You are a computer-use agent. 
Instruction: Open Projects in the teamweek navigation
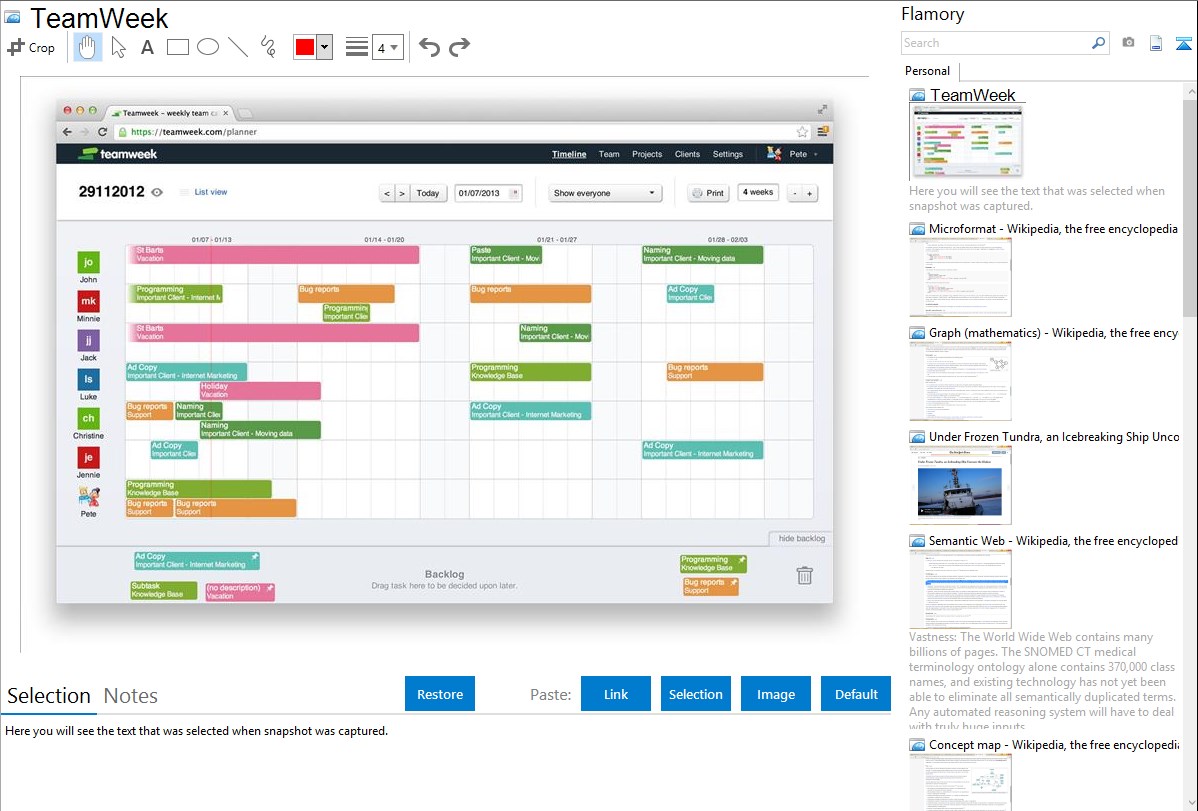point(647,154)
